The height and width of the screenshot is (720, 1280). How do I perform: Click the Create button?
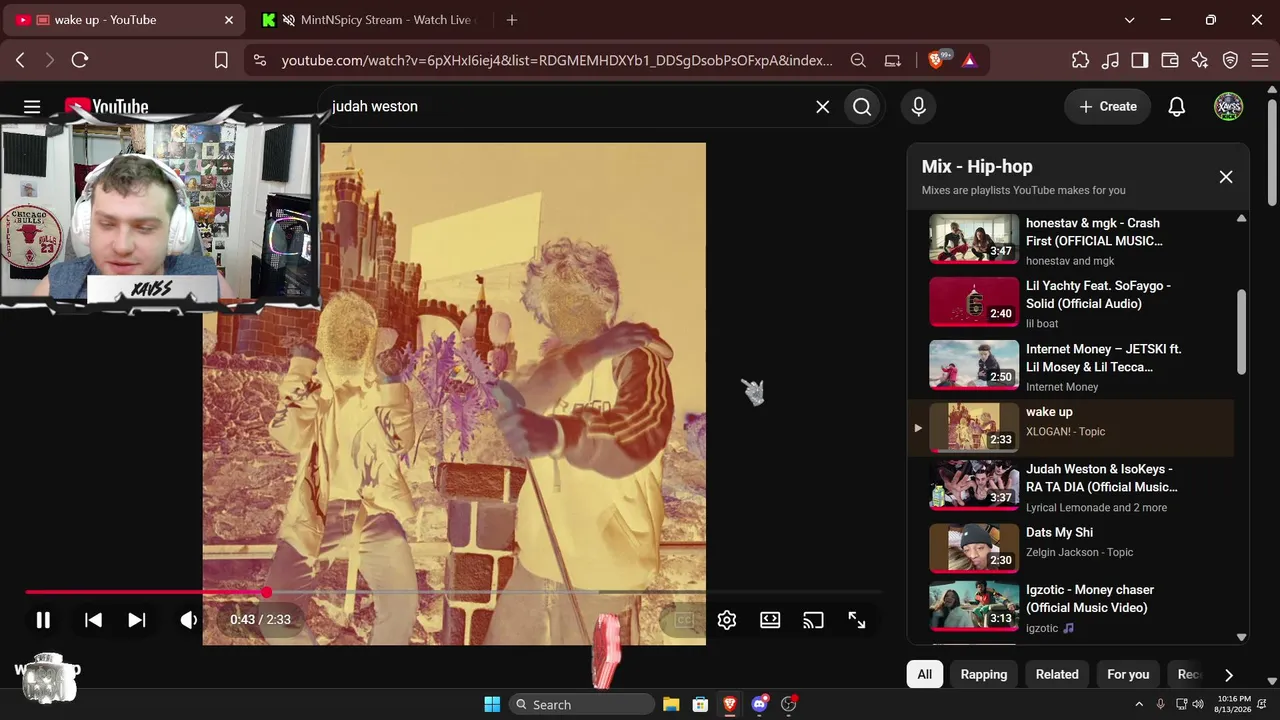(1108, 106)
